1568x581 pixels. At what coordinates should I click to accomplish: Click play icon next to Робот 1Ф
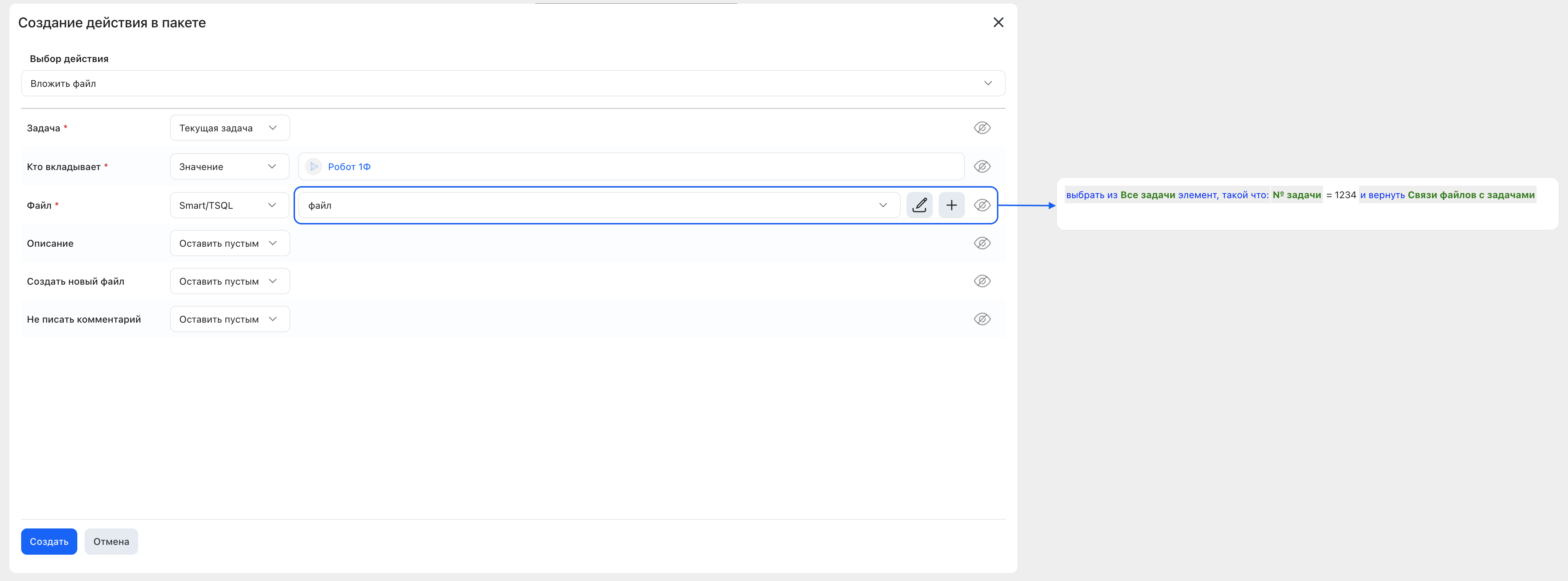pyautogui.click(x=314, y=166)
